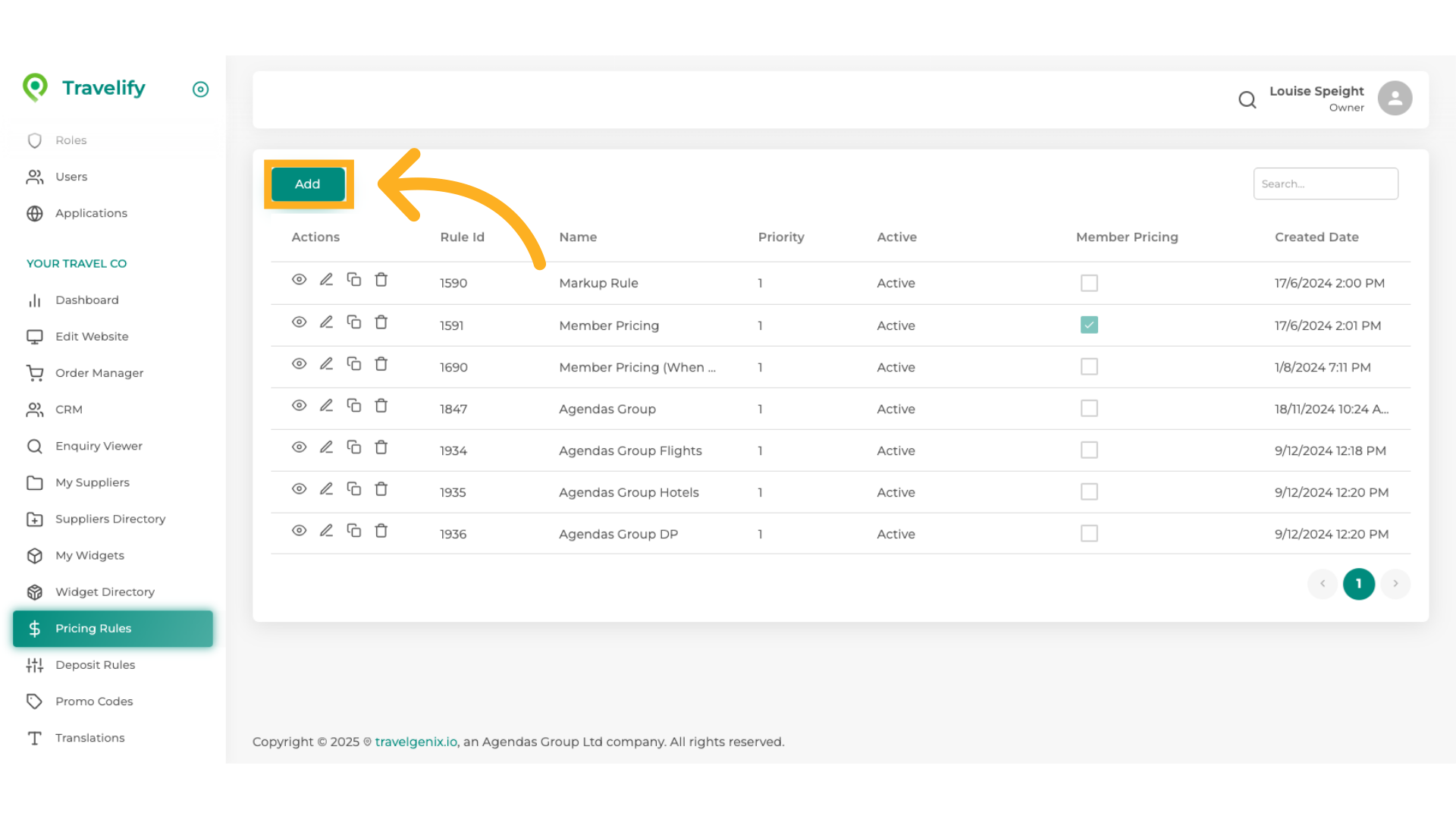
Task: Collapse sidebar using target icon by logo
Action: point(200,89)
